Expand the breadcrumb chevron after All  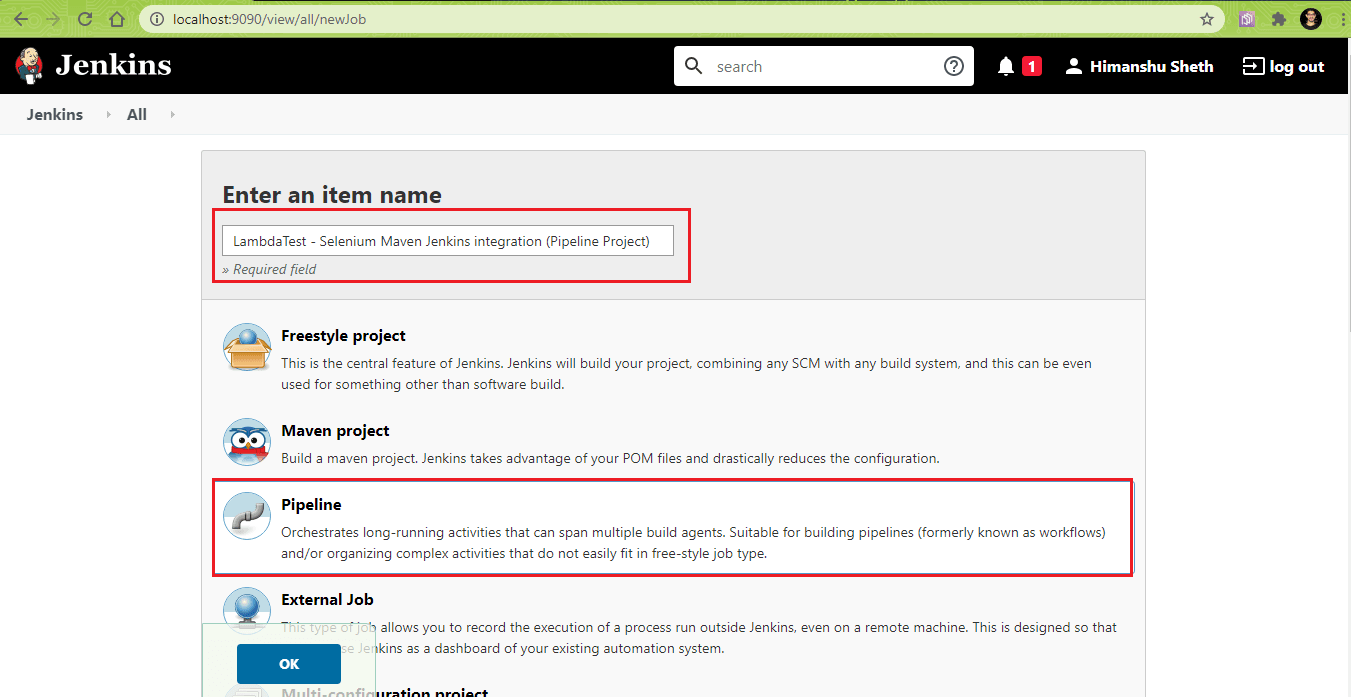pyautogui.click(x=171, y=114)
